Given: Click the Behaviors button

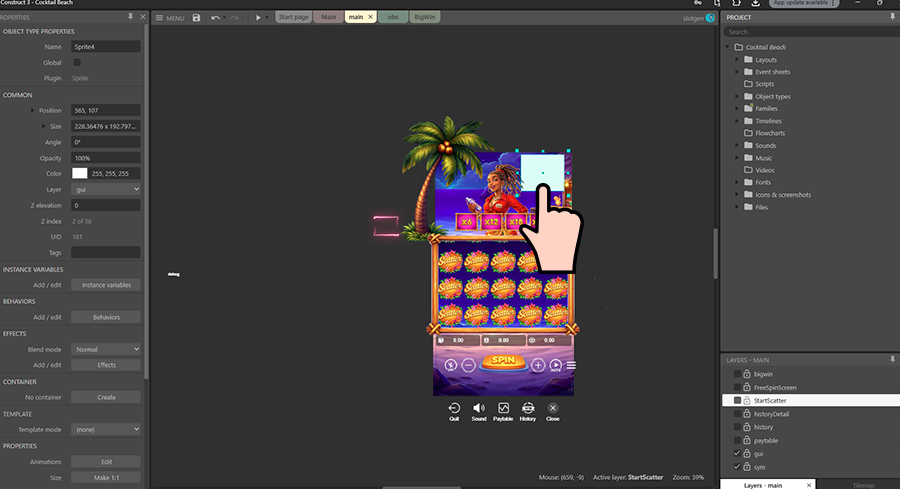Looking at the screenshot, I should pyautogui.click(x=106, y=317).
